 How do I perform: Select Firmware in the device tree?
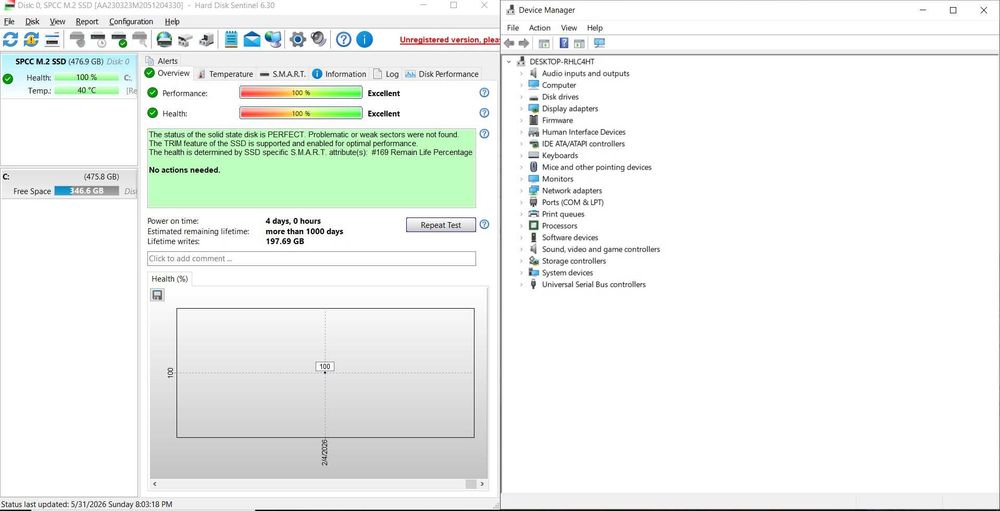[x=557, y=121]
